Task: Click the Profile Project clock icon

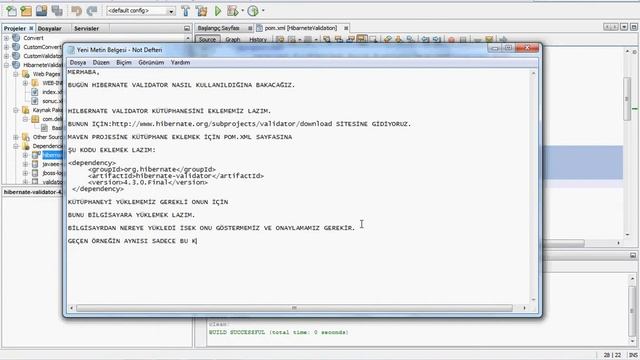Action: pos(253,11)
